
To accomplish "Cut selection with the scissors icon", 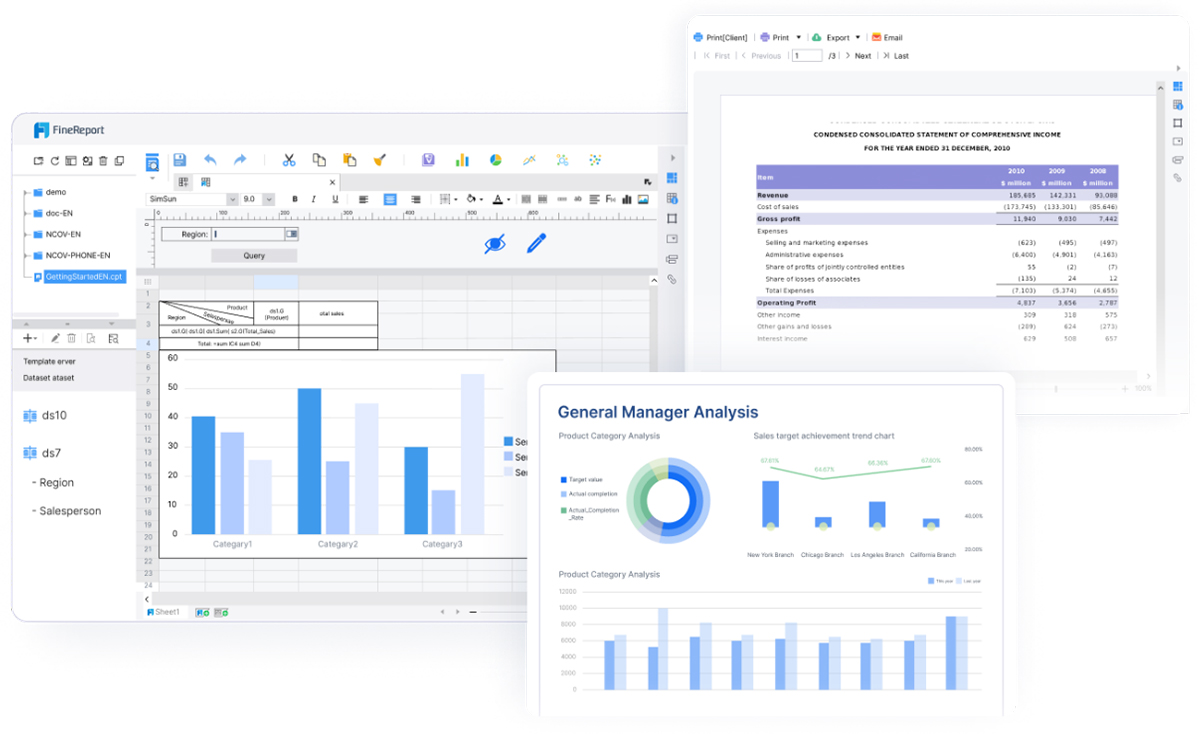I will (289, 160).
